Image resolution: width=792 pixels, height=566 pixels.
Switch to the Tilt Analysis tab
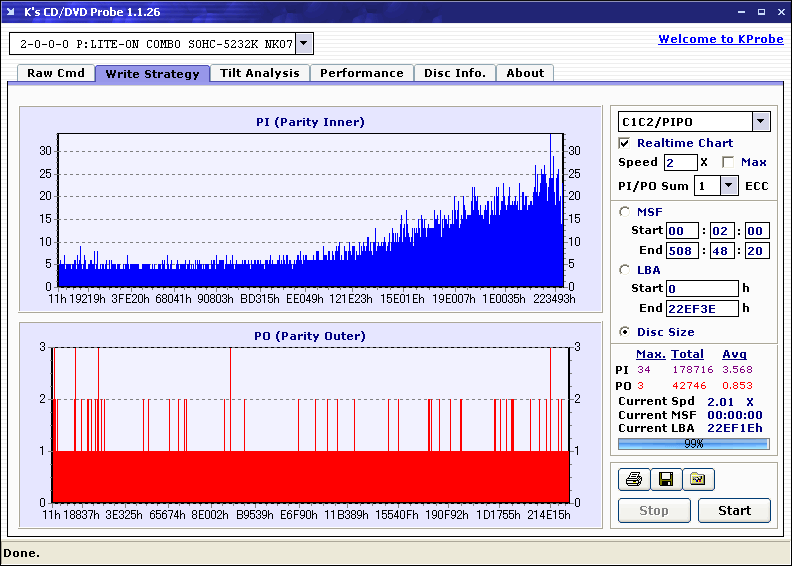click(259, 73)
